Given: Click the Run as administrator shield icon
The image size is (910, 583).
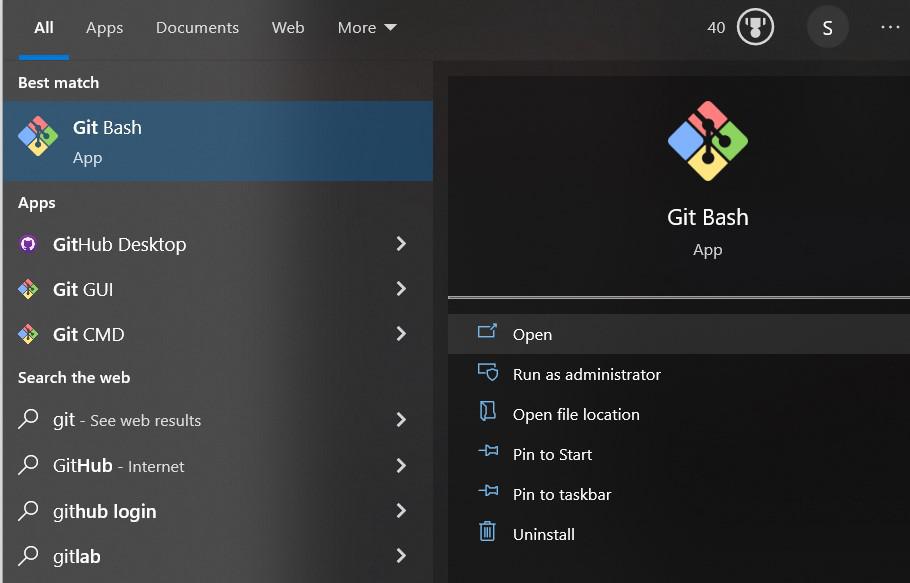Looking at the screenshot, I should pos(488,371).
